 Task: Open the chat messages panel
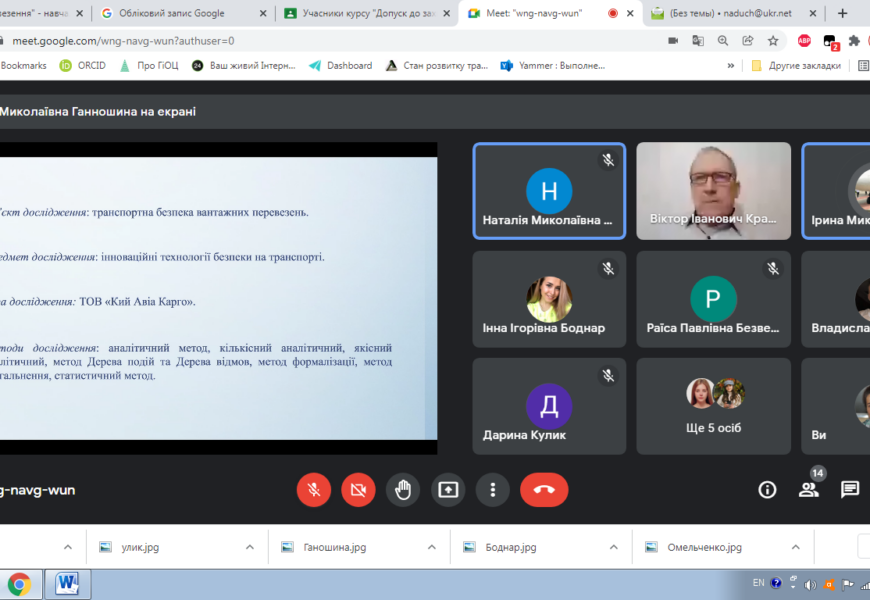click(x=849, y=490)
